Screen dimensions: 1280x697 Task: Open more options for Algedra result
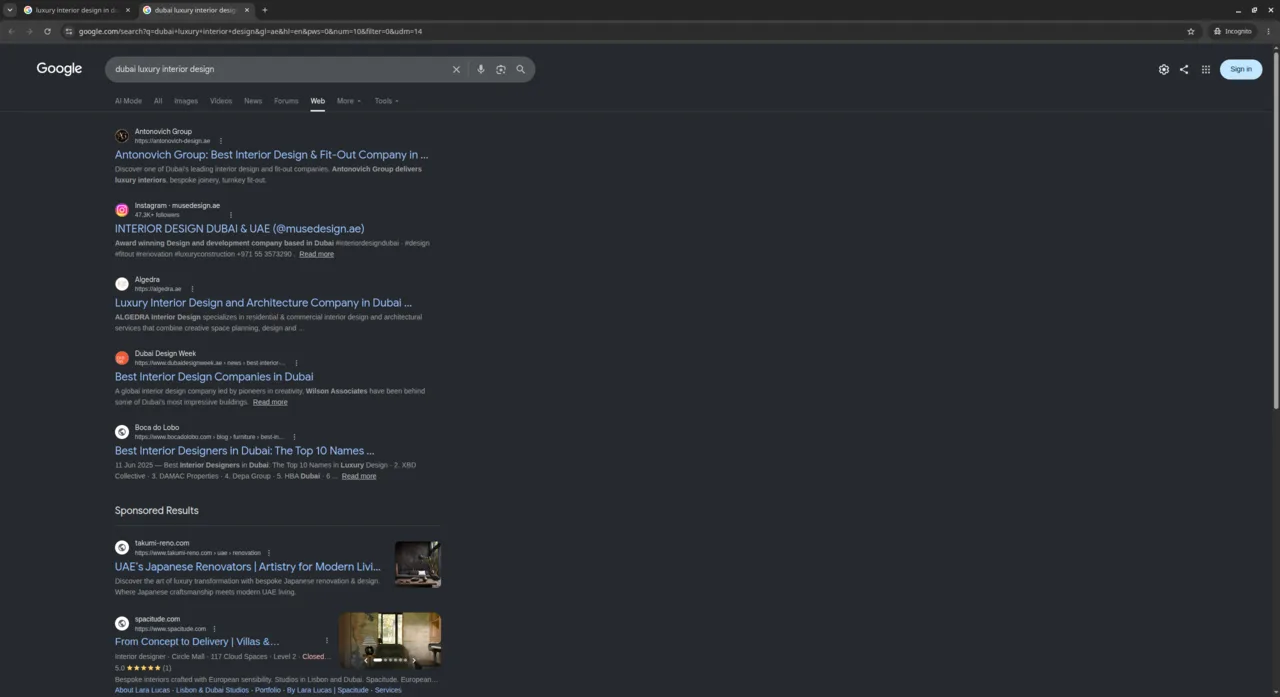pos(192,289)
